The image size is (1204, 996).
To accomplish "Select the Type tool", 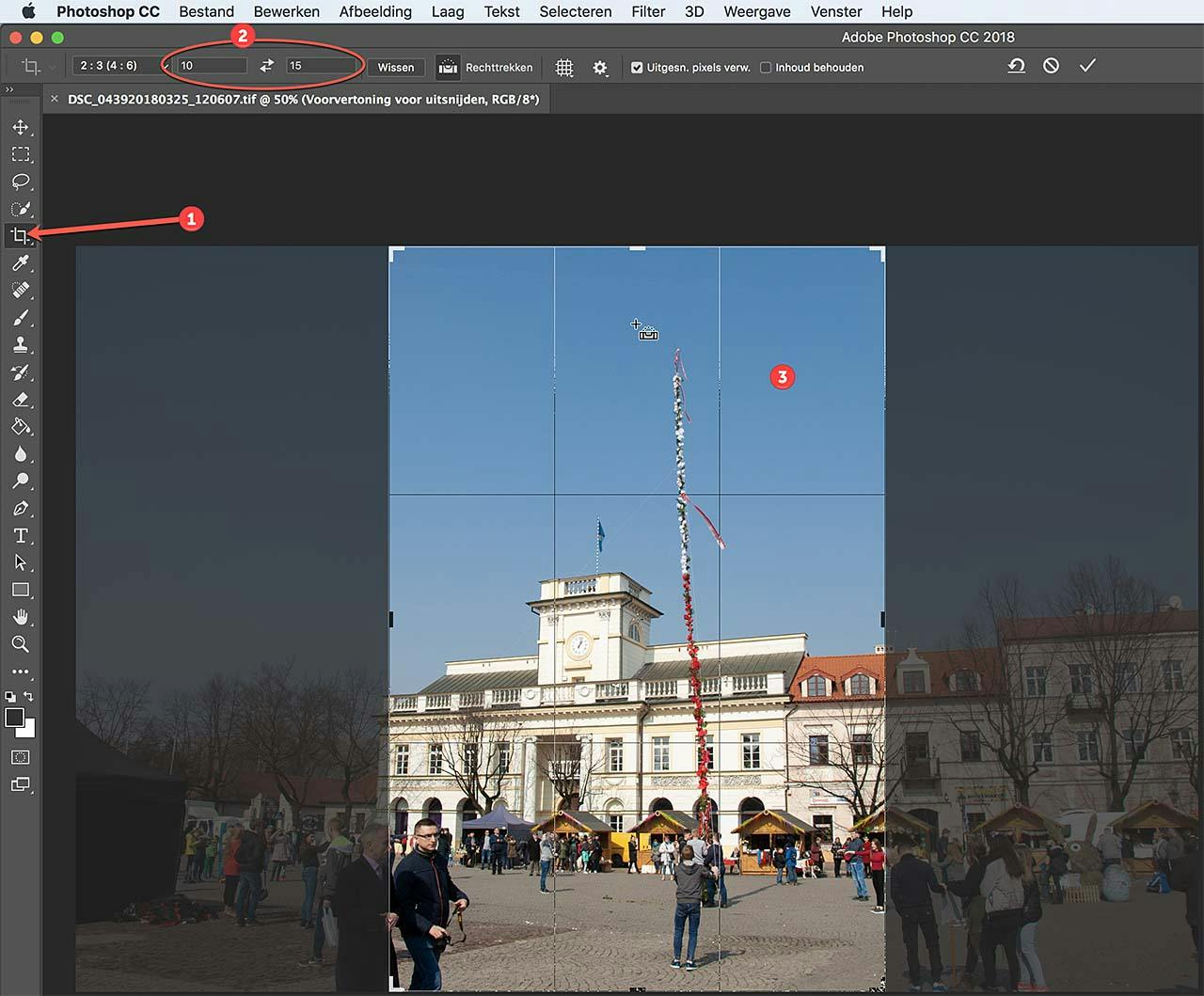I will pos(21,536).
